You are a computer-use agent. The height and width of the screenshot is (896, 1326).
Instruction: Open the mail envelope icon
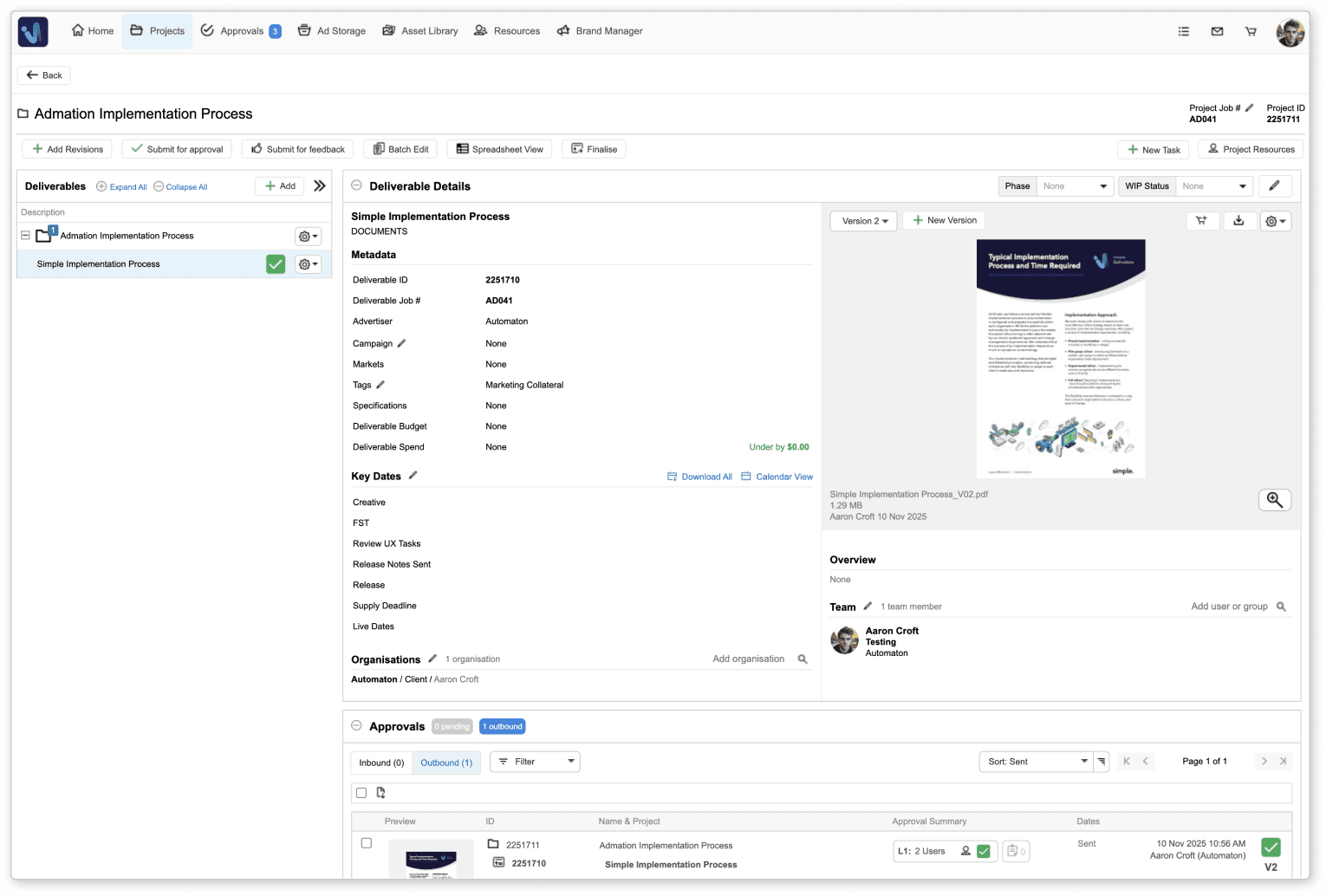click(x=1217, y=31)
